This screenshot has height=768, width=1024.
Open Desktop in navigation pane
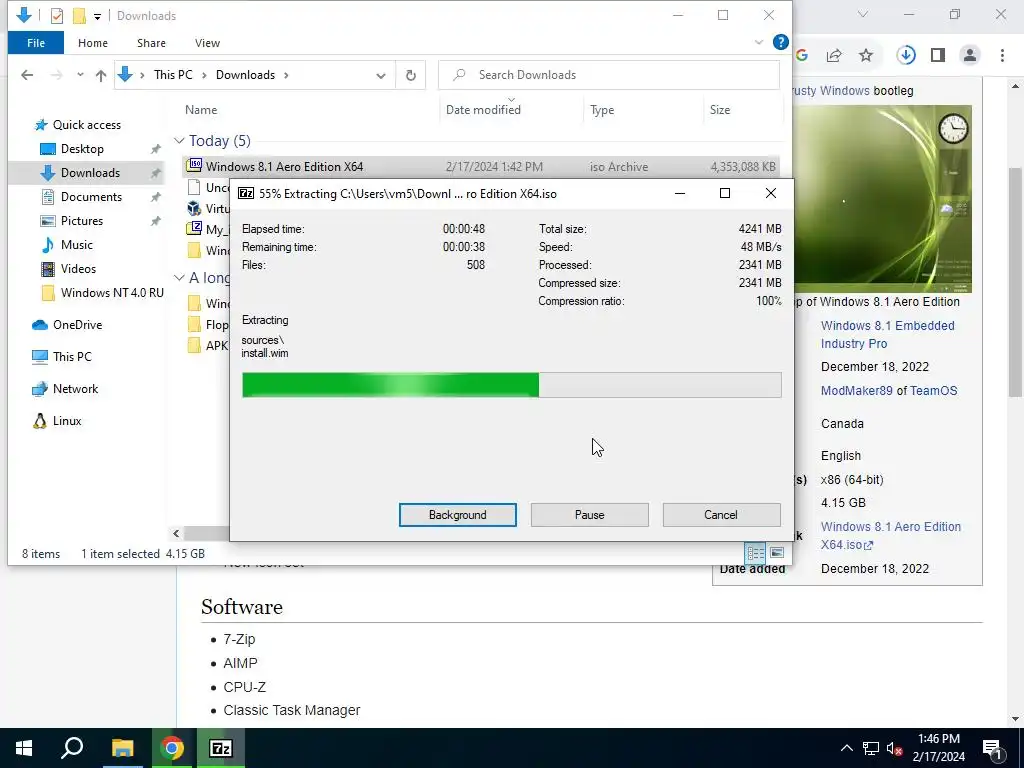(82, 149)
